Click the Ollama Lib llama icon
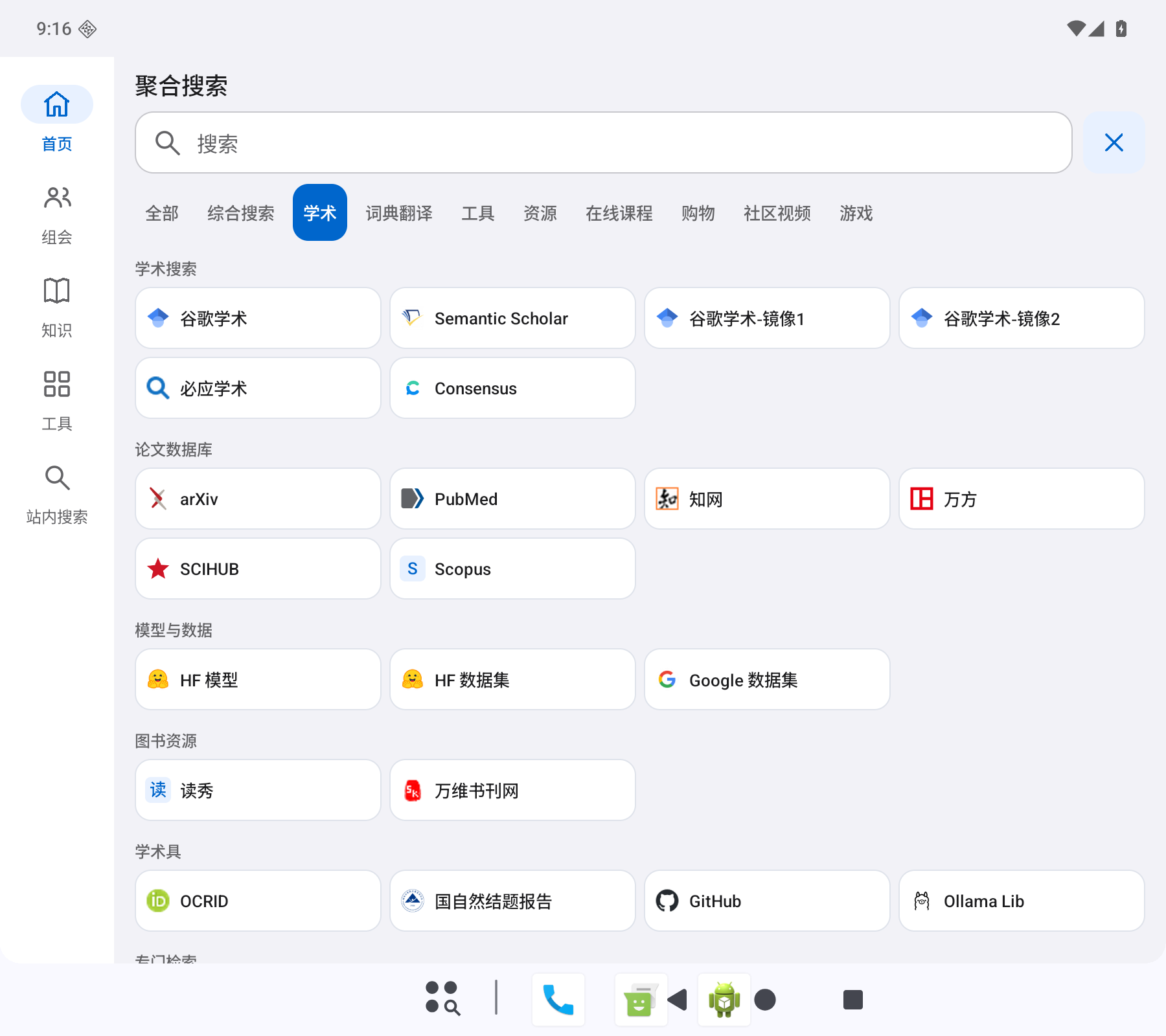1166x1036 pixels. tap(922, 901)
